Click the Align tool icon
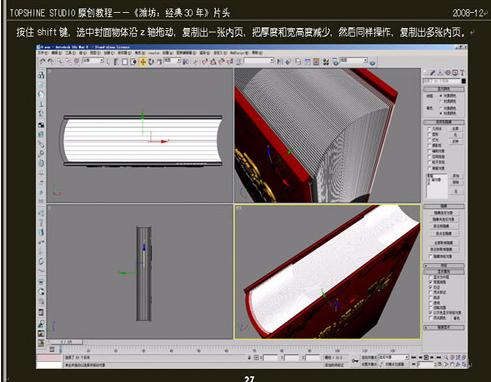This screenshot has width=491, height=382. pyautogui.click(x=288, y=62)
